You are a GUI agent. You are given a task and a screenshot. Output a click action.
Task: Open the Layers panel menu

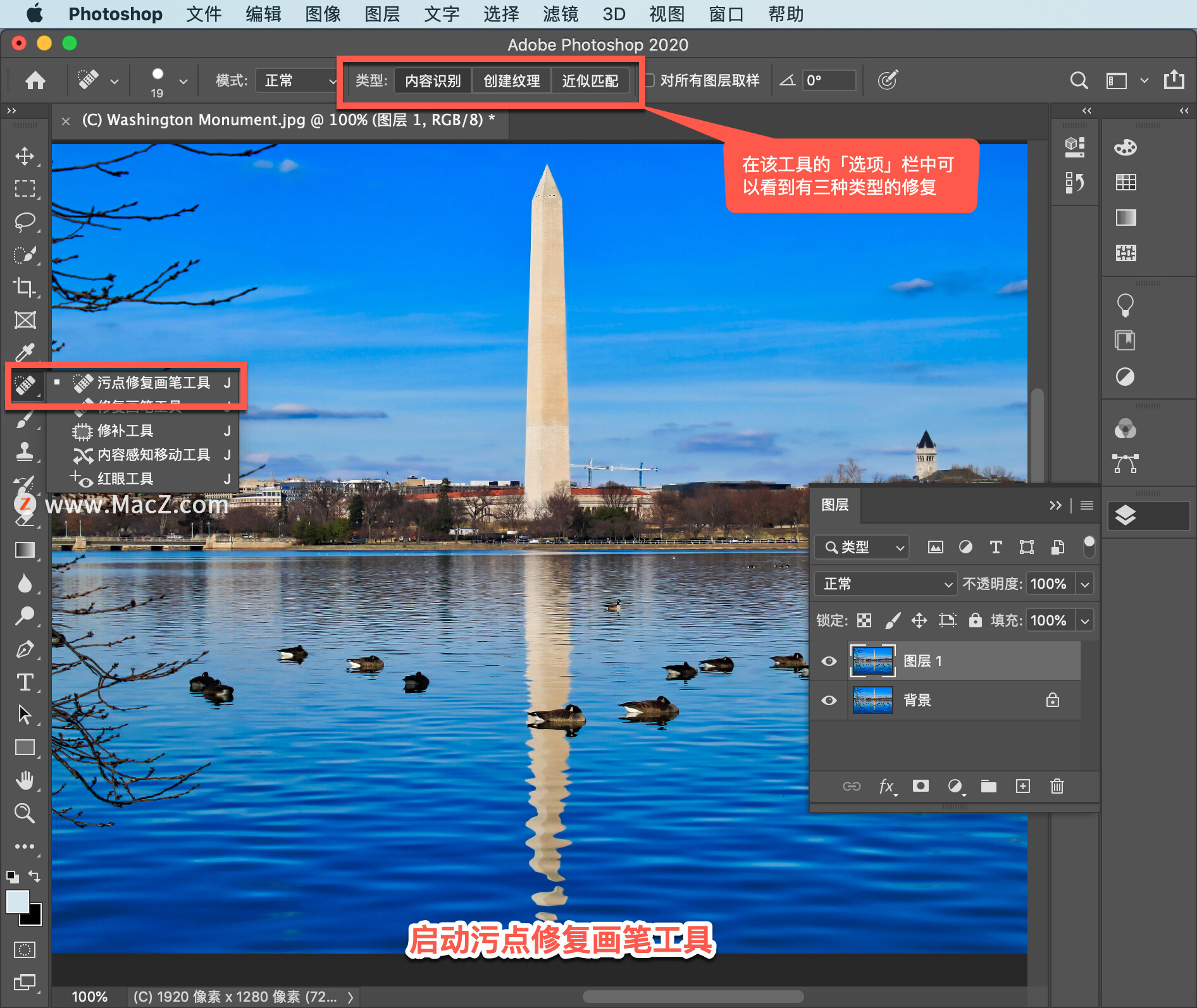click(1087, 505)
